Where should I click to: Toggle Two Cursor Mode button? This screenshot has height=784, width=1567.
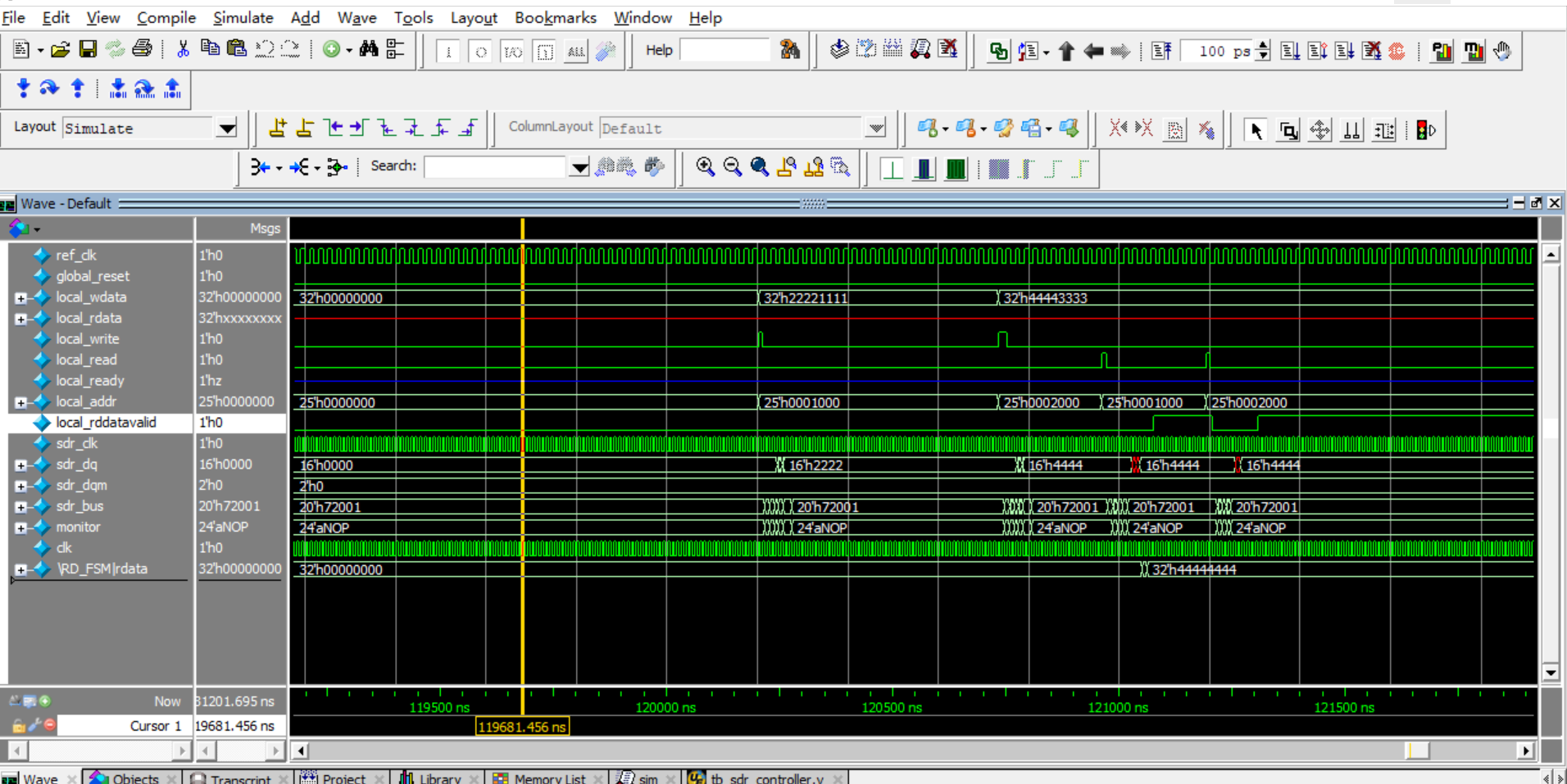(x=1352, y=130)
